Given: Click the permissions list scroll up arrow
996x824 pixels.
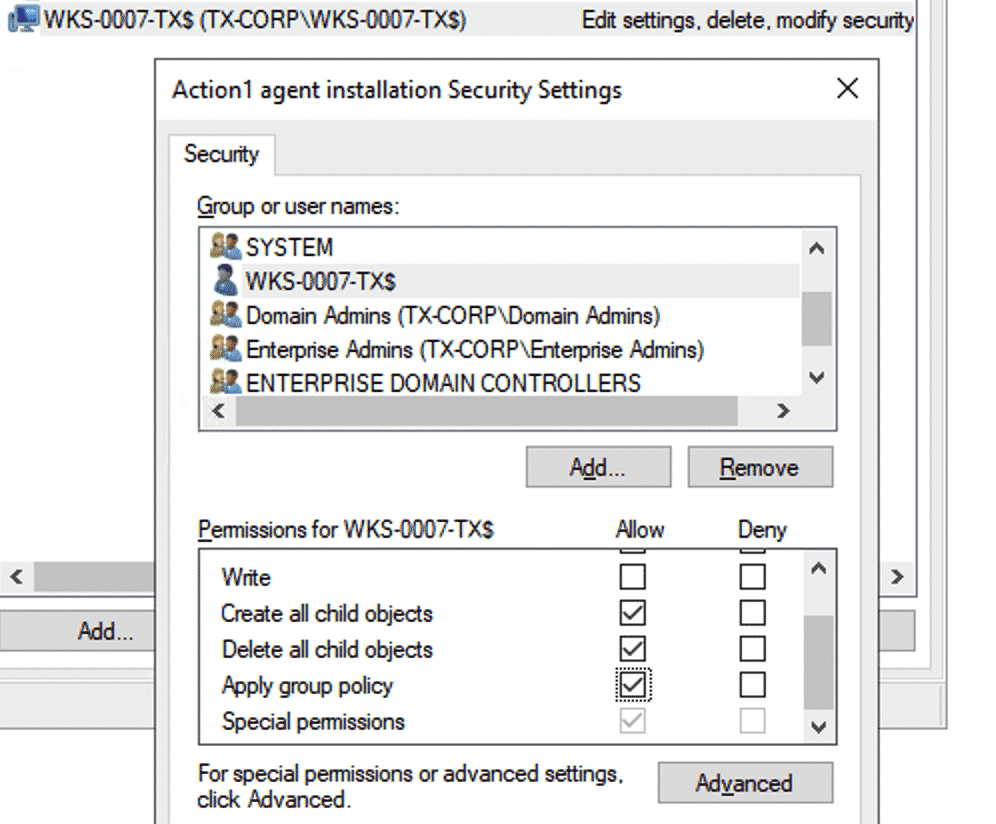Looking at the screenshot, I should 819,569.
